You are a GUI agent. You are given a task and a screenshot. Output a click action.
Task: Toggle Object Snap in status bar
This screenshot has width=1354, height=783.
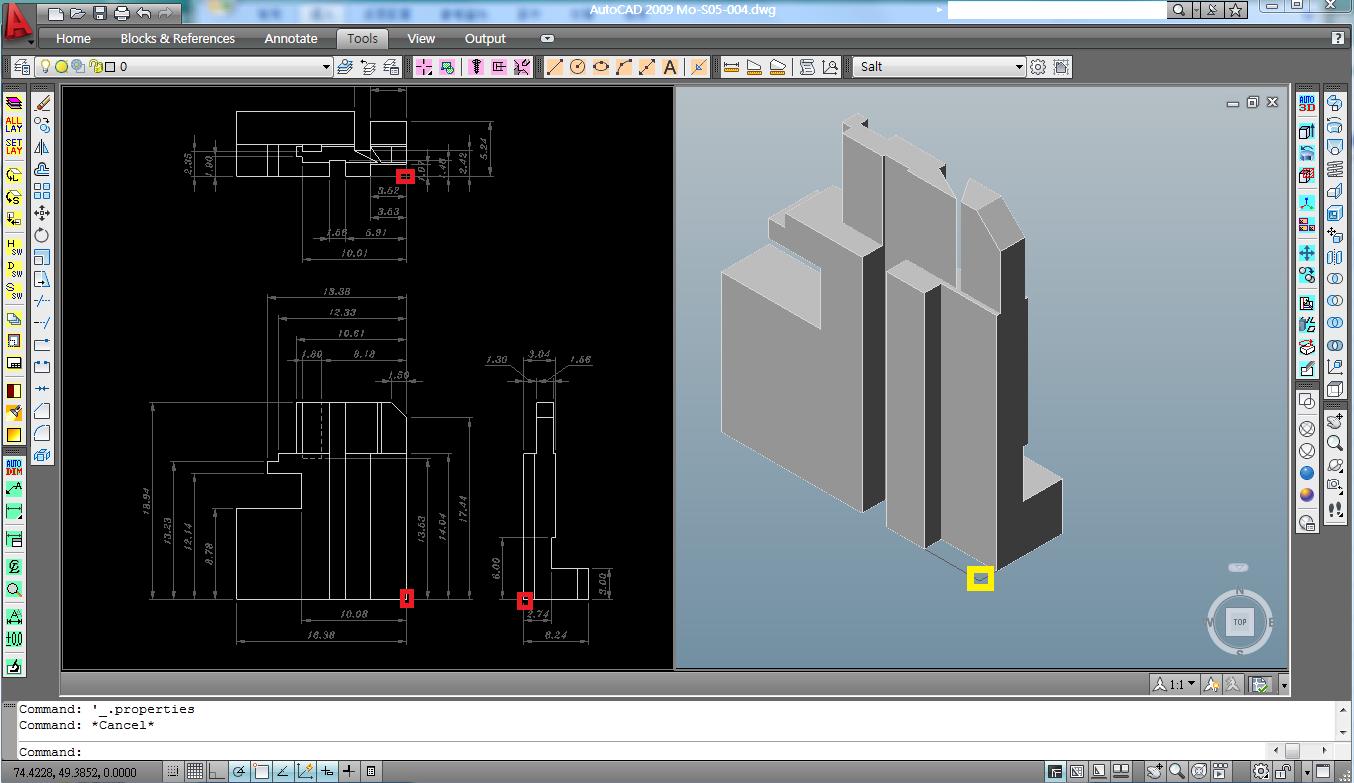(x=261, y=771)
